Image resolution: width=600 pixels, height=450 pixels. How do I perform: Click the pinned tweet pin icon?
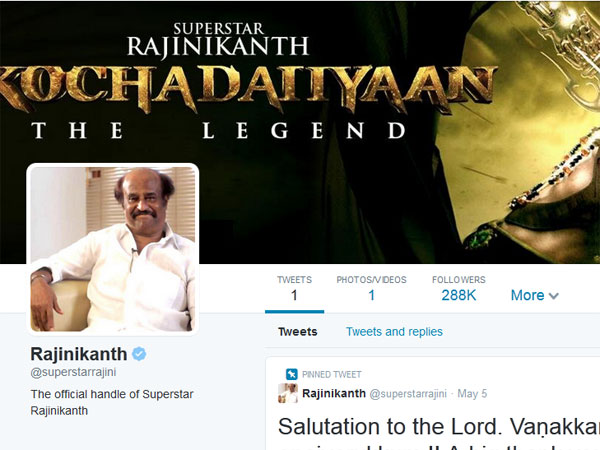[292, 374]
